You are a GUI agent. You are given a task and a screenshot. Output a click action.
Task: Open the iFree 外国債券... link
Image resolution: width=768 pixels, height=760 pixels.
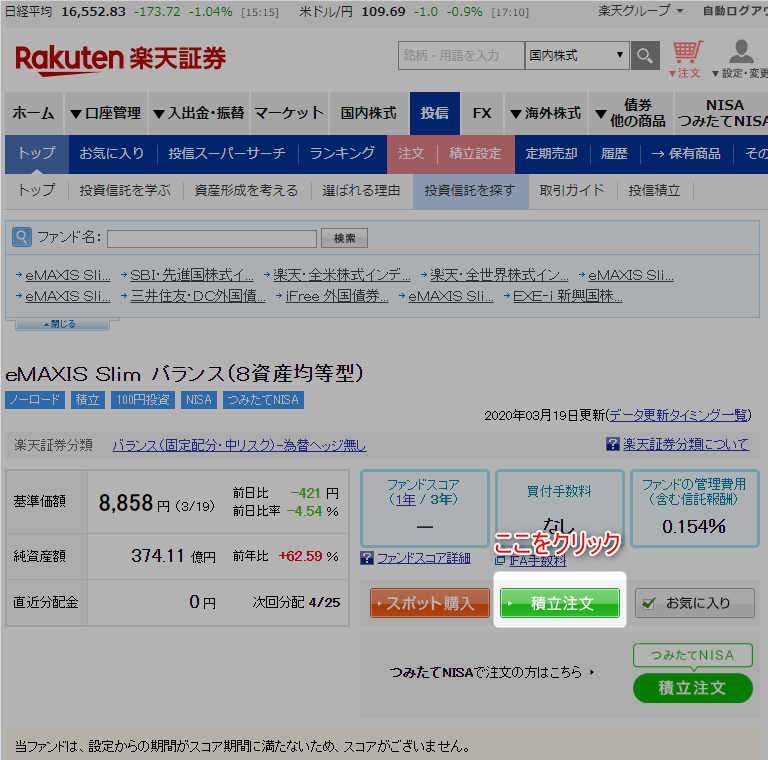[x=337, y=296]
